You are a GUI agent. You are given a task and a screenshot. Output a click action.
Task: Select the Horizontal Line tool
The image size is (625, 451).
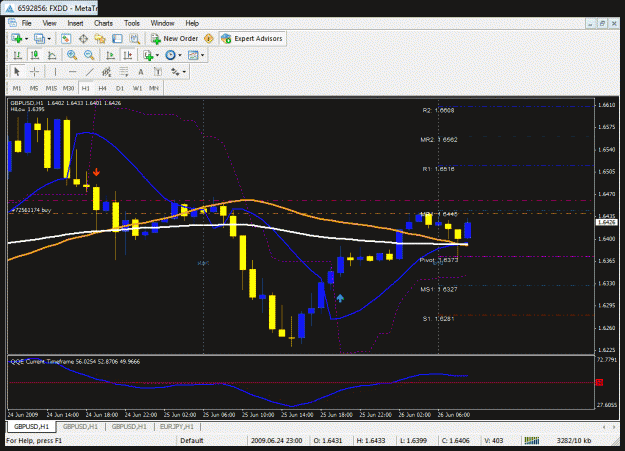click(x=72, y=72)
